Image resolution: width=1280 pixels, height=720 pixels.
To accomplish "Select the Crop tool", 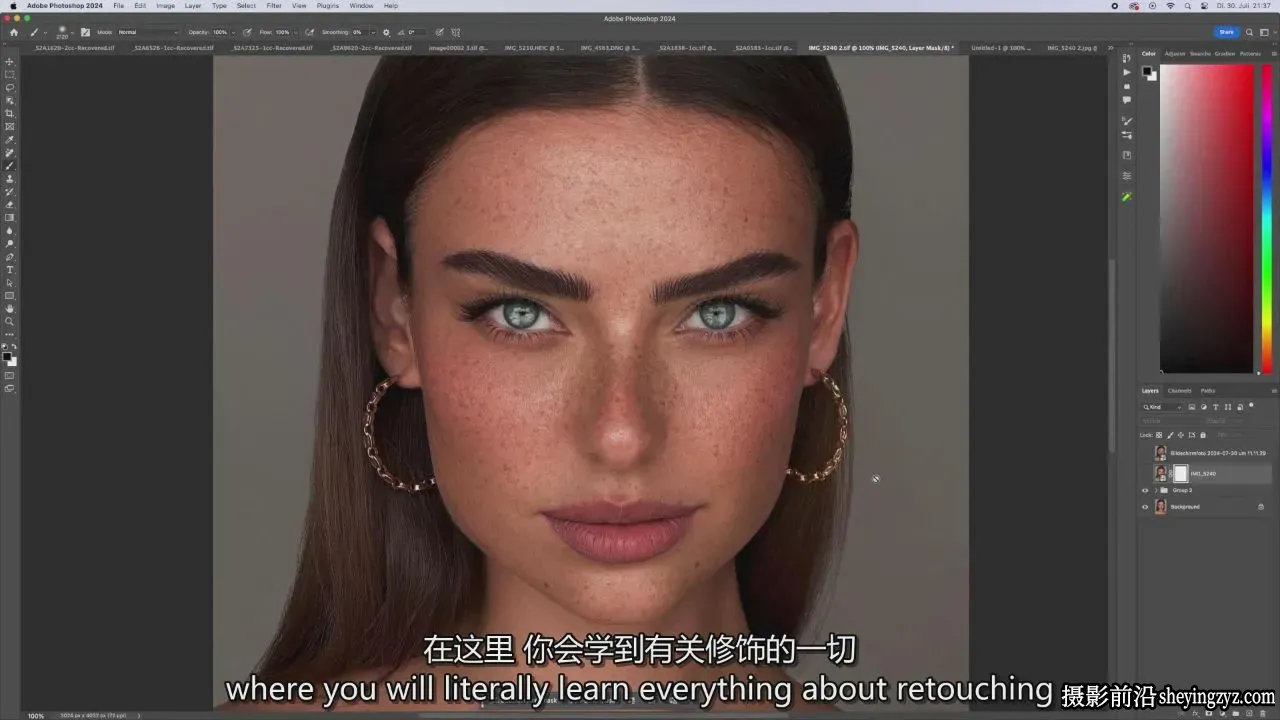I will point(10,113).
